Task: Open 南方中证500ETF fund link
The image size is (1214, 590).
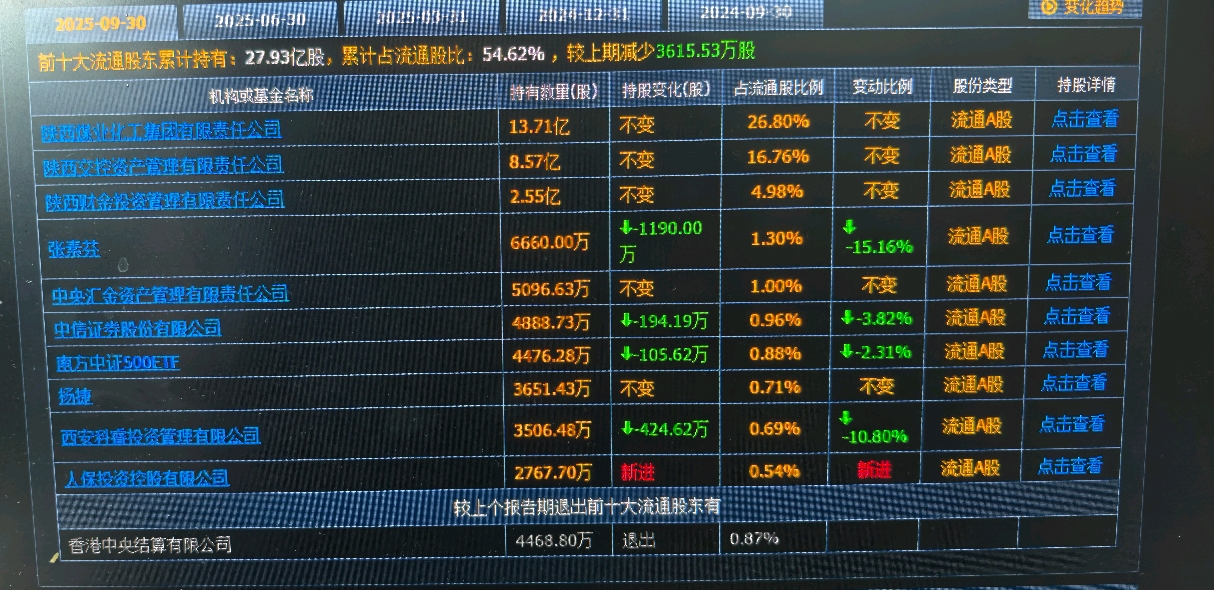Action: (117, 362)
